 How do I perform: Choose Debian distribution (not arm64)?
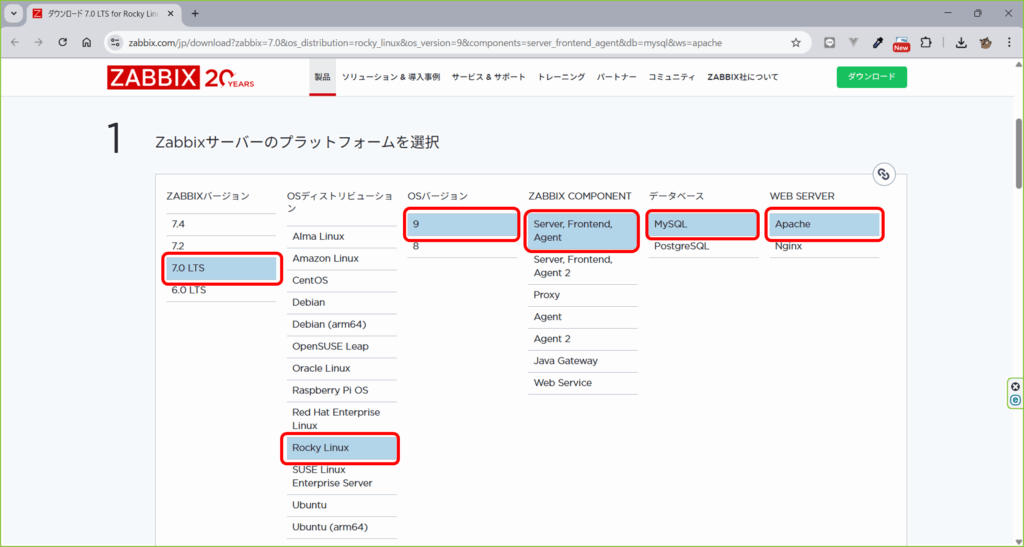342,303
